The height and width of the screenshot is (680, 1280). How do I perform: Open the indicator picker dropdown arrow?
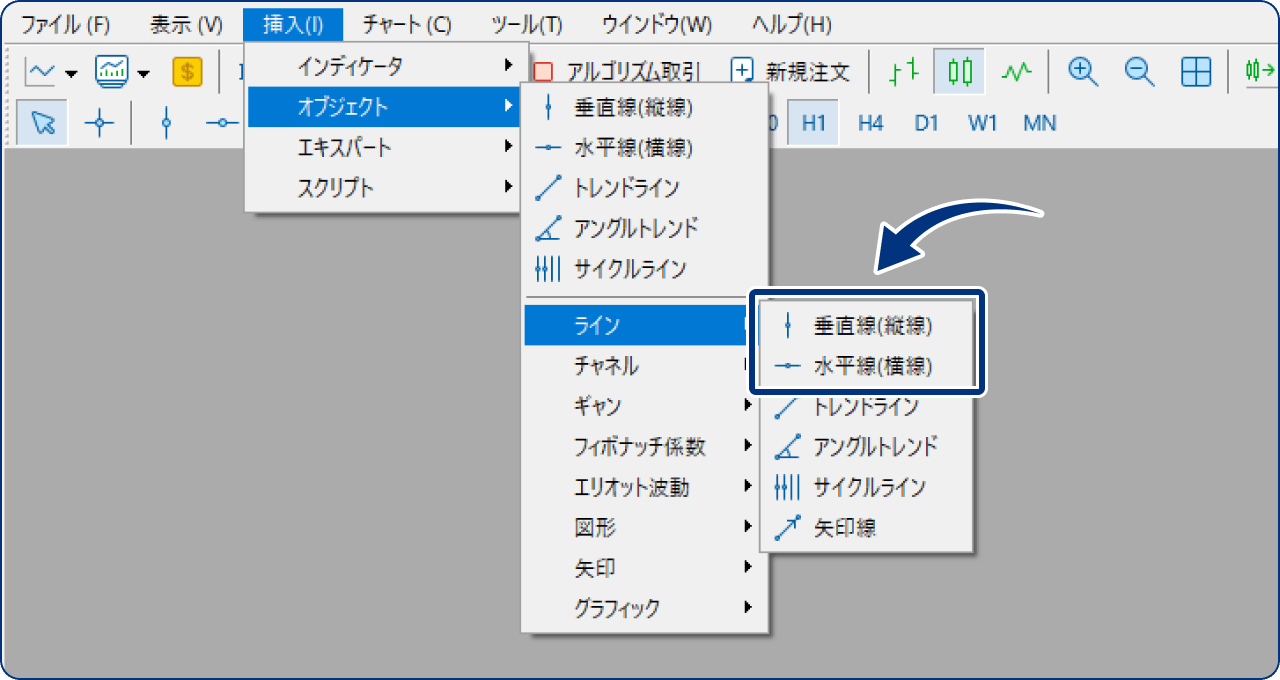(x=143, y=73)
